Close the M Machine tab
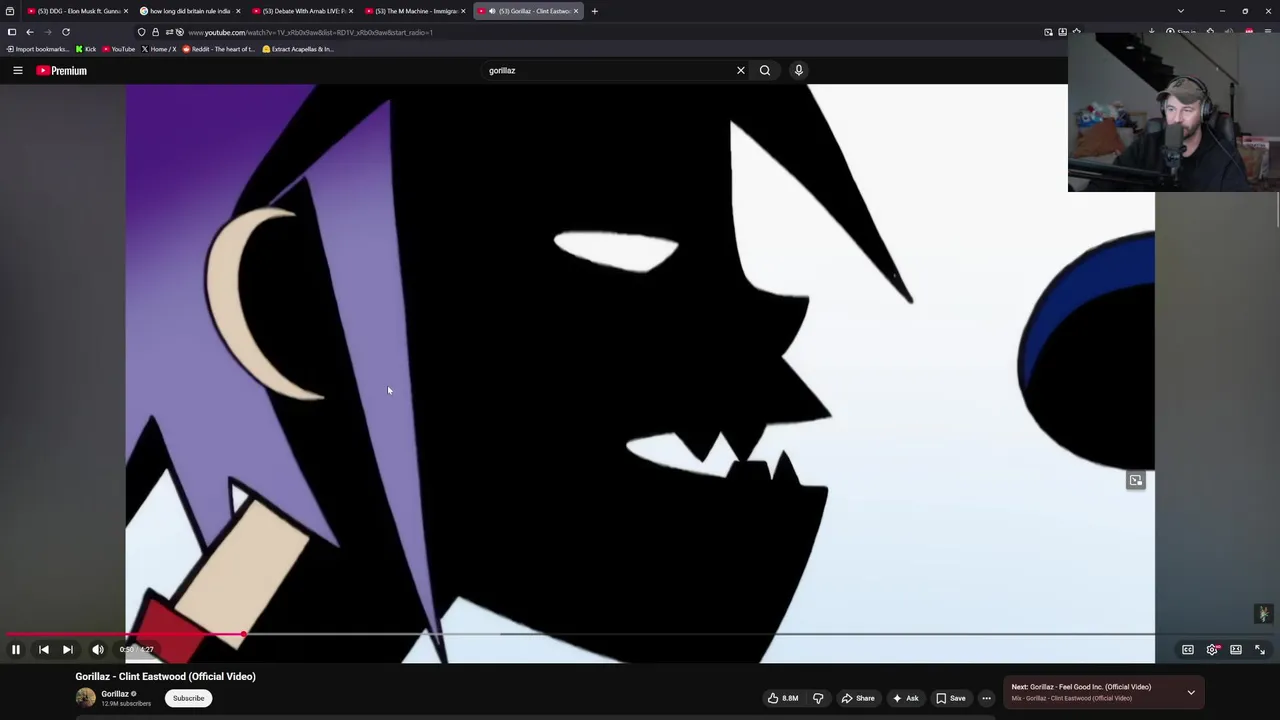Screen dimensions: 1280x720 coord(463,11)
